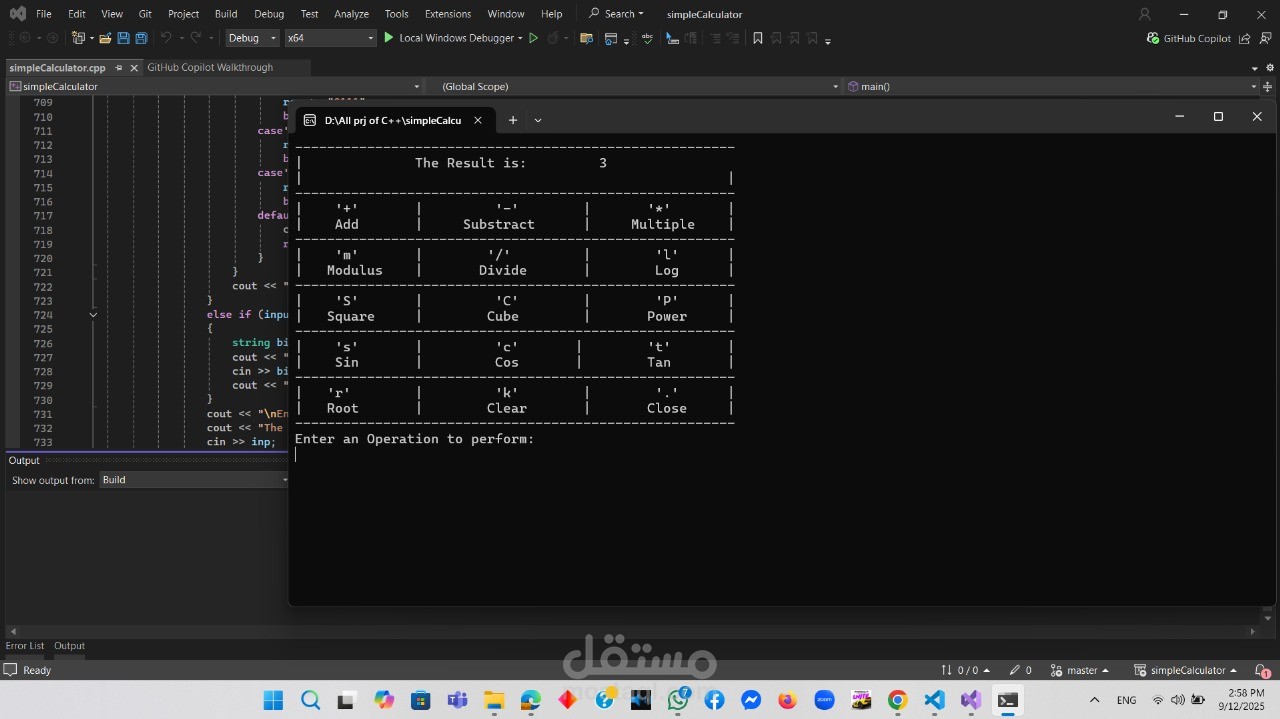Open Microsoft Teams from the taskbar
This screenshot has width=1280, height=719.
[457, 700]
